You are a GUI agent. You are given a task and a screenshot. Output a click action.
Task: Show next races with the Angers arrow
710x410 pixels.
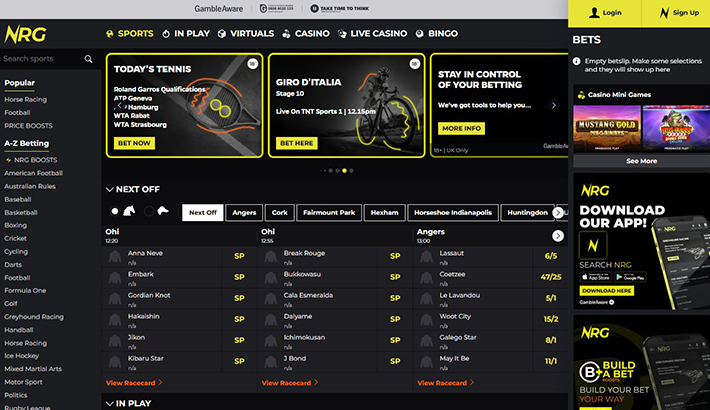[558, 236]
